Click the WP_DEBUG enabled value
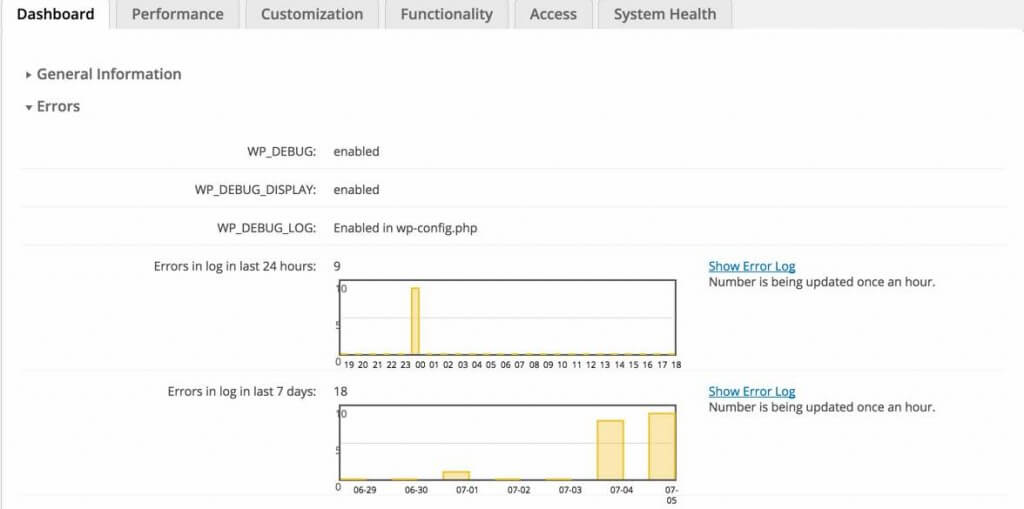Screen dimensions: 1024x509 (356, 152)
